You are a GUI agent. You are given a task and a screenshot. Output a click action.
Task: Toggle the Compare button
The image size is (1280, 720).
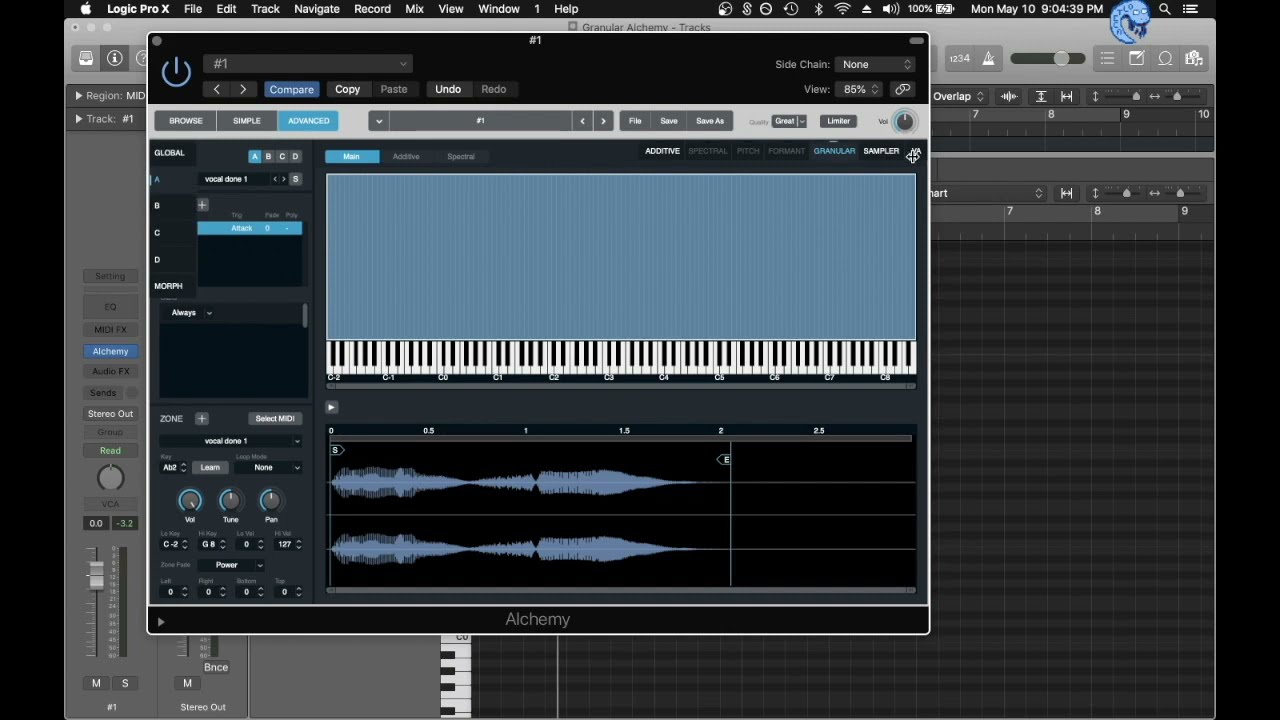291,89
